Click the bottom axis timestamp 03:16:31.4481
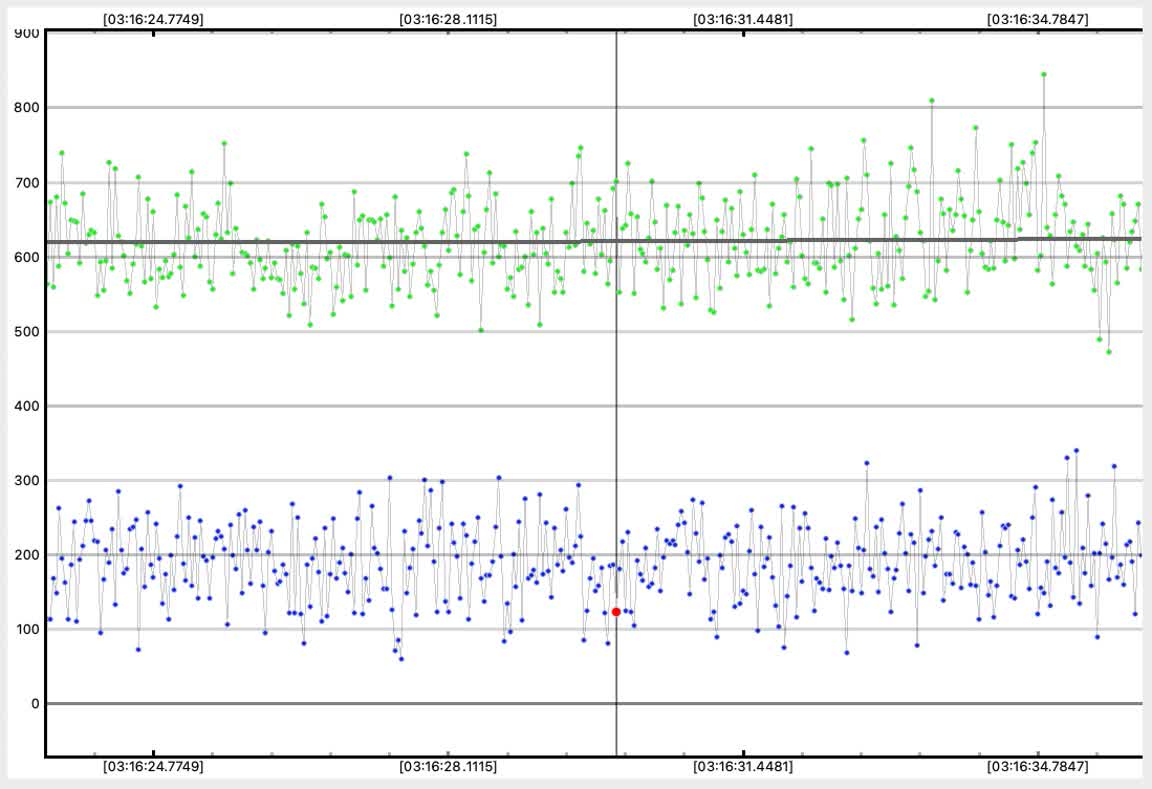1152x789 pixels. click(x=743, y=767)
